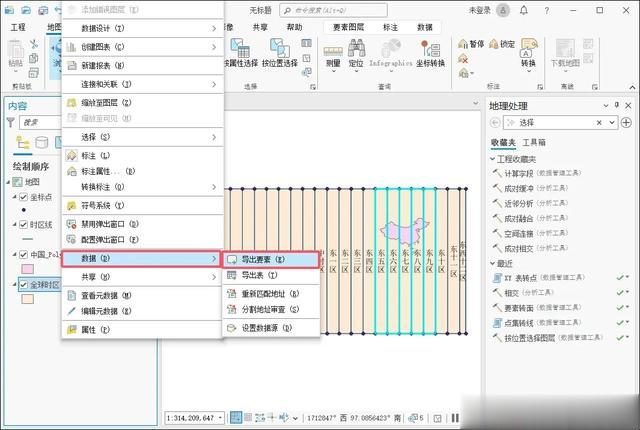Click the open project folder icon
640x430 pixels.
coord(26,10)
